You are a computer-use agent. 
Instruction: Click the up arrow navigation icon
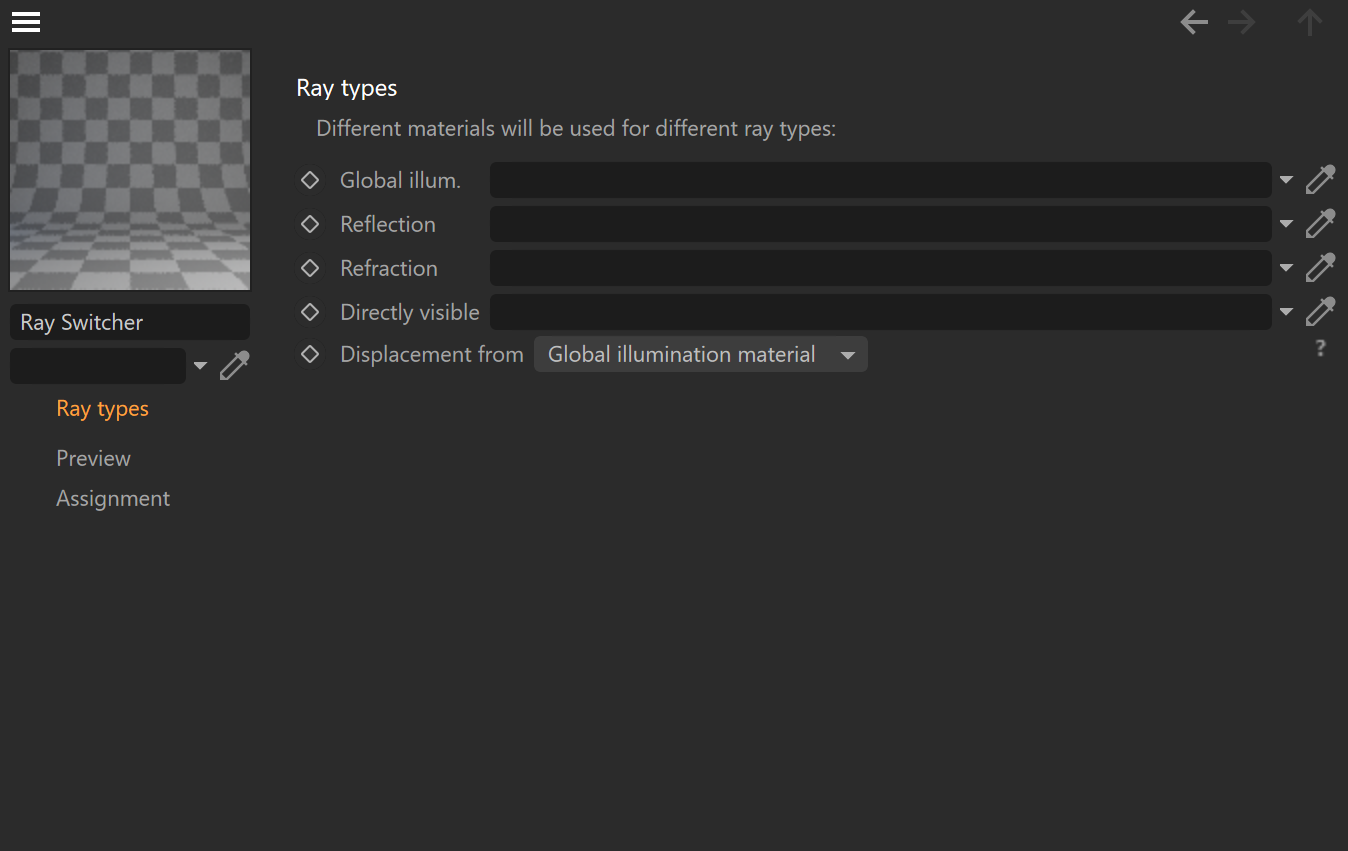(1310, 22)
